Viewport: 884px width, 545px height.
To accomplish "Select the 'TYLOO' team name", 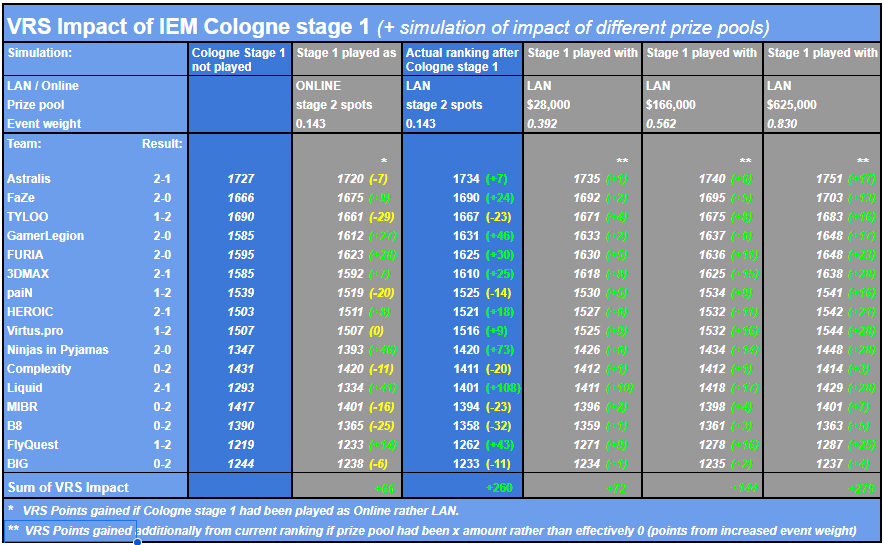I will pyautogui.click(x=28, y=217).
